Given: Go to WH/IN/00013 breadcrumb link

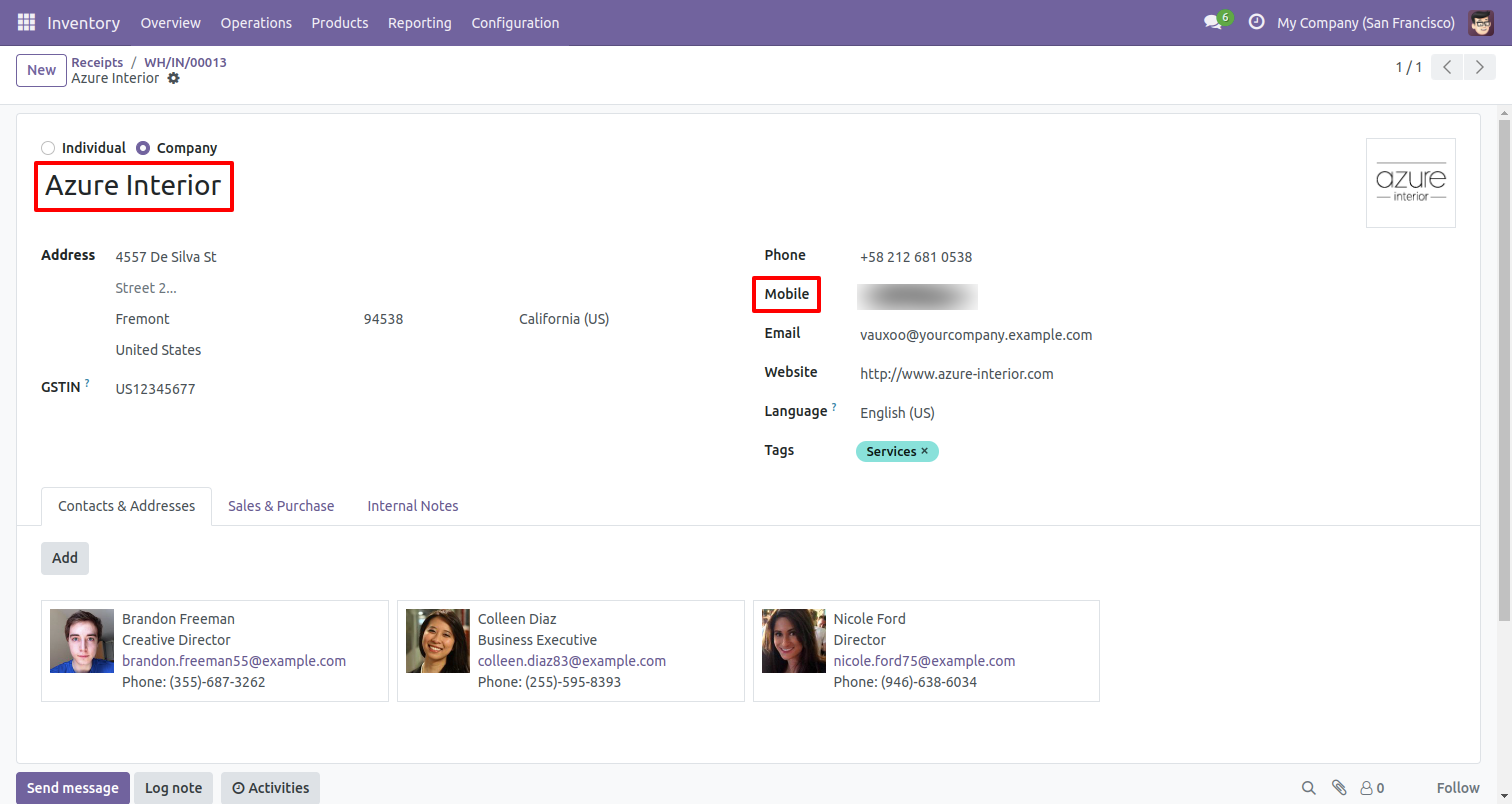Looking at the screenshot, I should pyautogui.click(x=185, y=62).
